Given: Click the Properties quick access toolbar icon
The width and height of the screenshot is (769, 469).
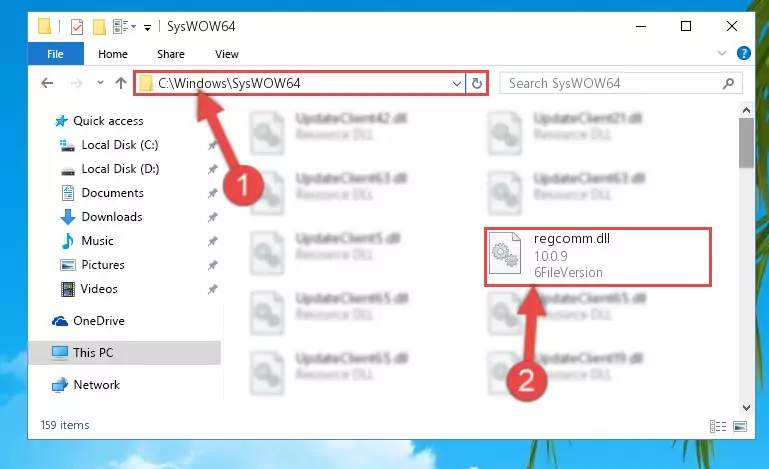Looking at the screenshot, I should point(77,26).
